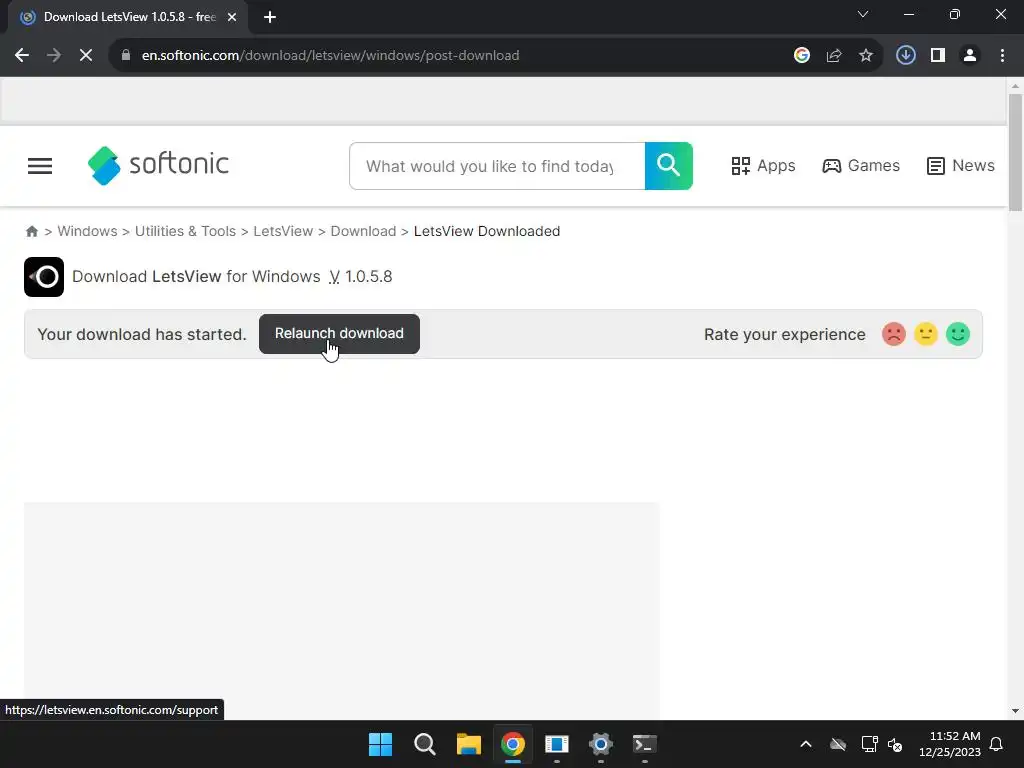
Task: Click the Chrome taskbar icon
Action: tap(513, 744)
